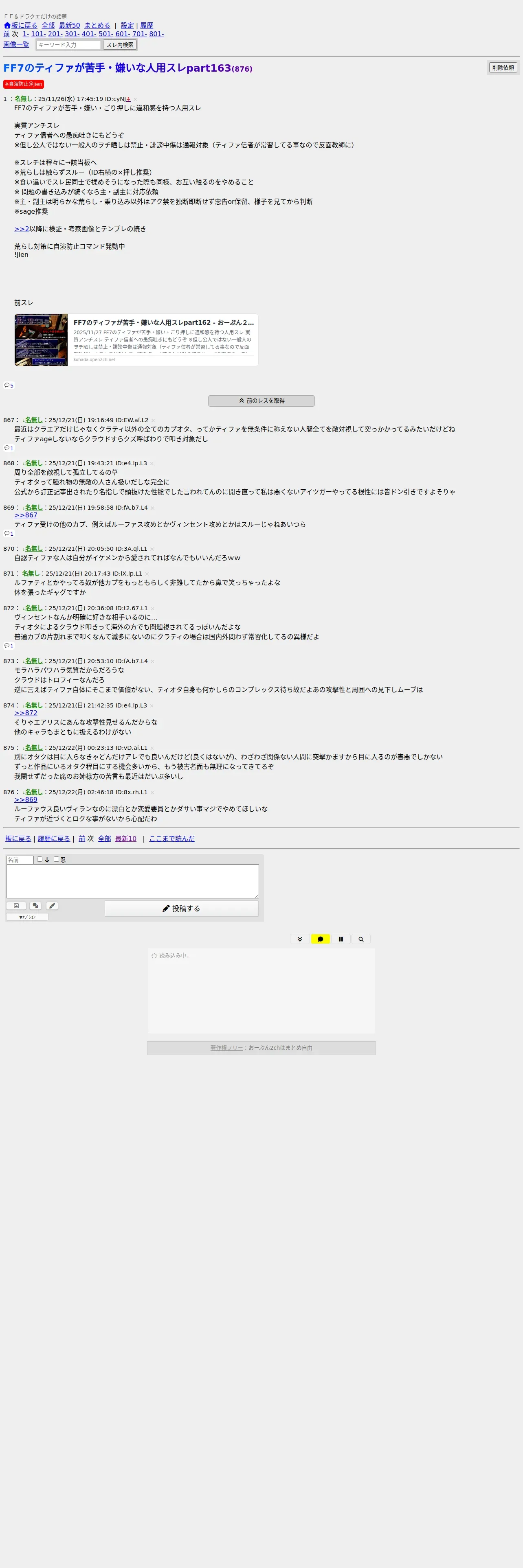Click the 削除依頼 button

point(503,68)
